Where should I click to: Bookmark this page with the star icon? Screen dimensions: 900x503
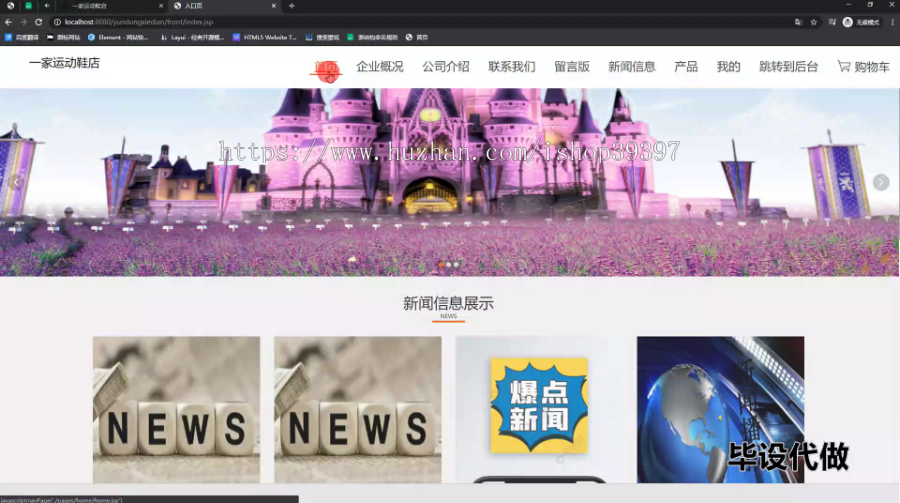click(x=814, y=22)
